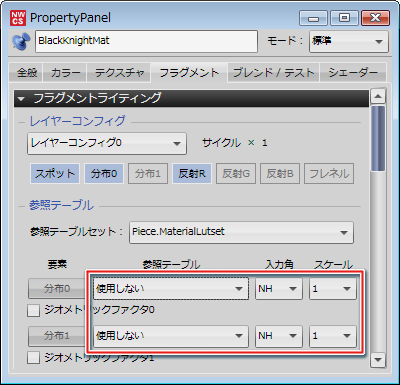Click the vertical scrollbar thumb
This screenshot has width=400, height=385.
pyautogui.click(x=378, y=138)
